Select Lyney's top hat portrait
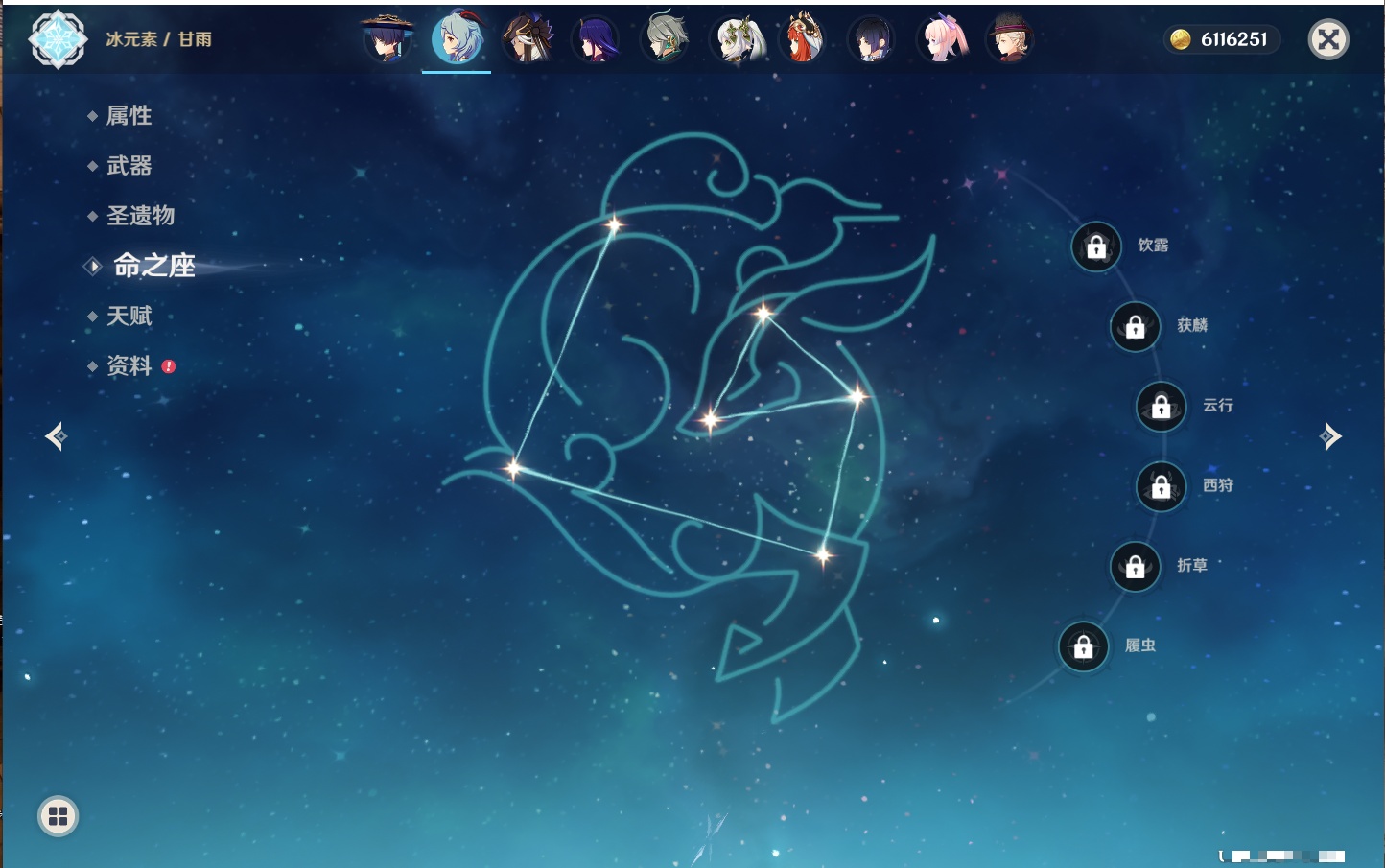The height and width of the screenshot is (868, 1385). 1009,39
